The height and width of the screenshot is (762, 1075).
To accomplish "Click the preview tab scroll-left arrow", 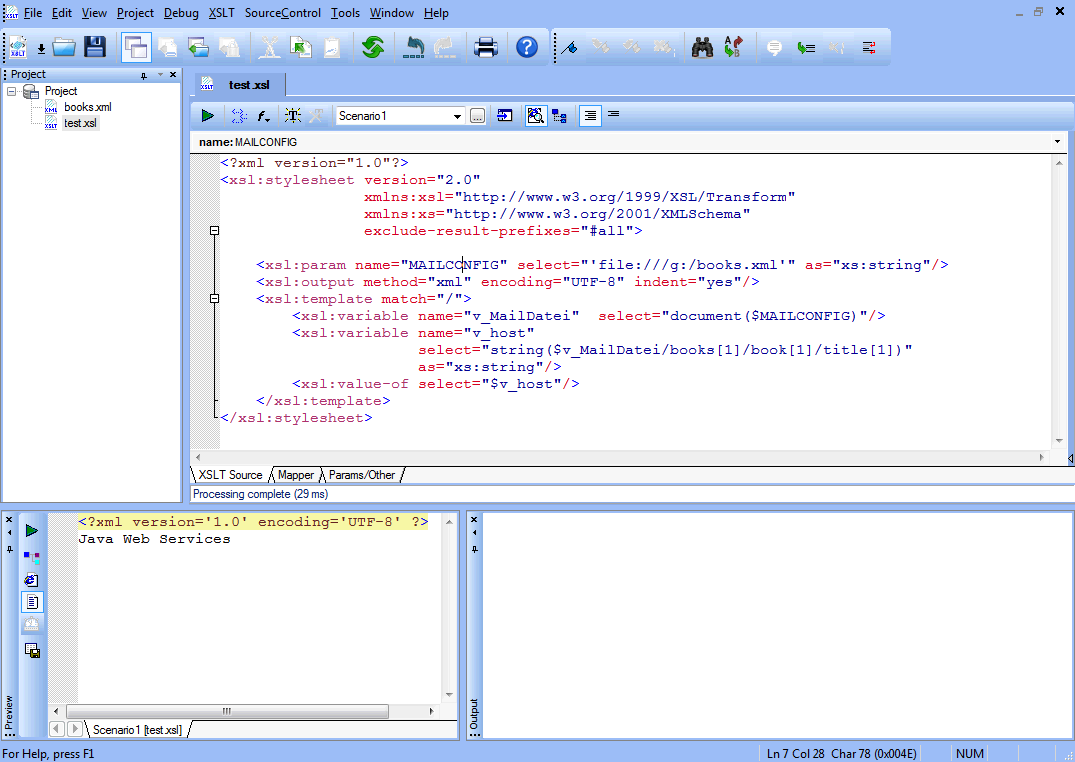I will tap(58, 729).
